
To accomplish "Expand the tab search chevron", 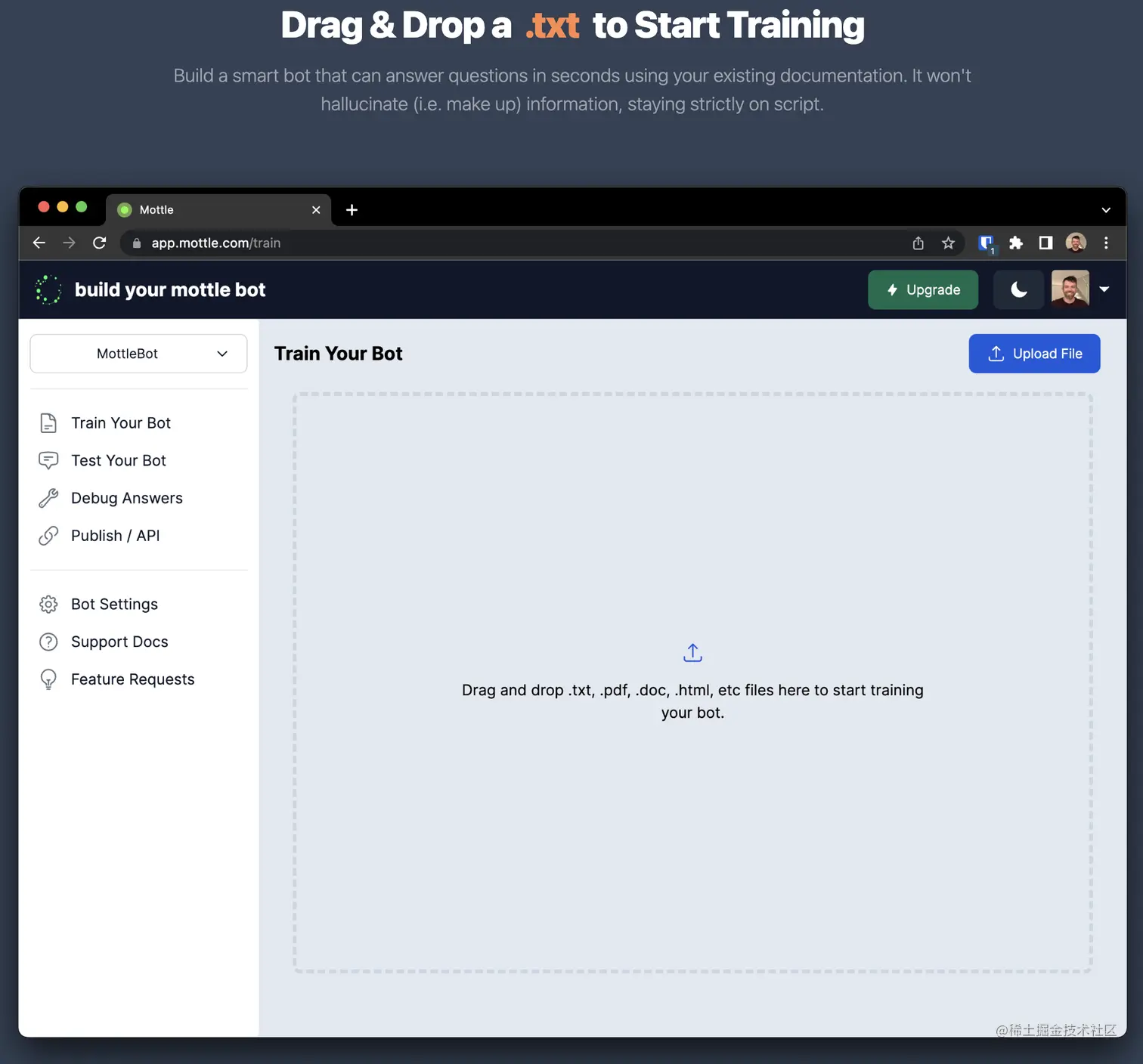I will coord(1106,210).
